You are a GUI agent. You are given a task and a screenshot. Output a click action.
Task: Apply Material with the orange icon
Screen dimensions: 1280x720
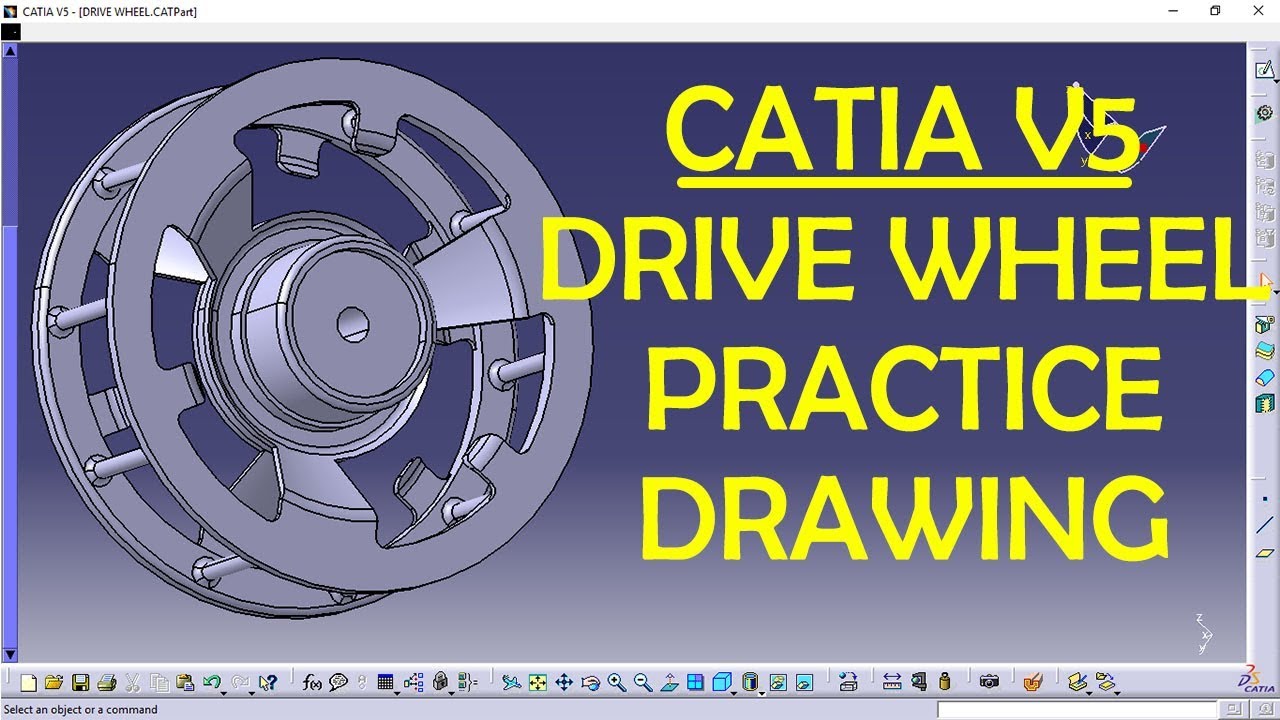click(1033, 683)
